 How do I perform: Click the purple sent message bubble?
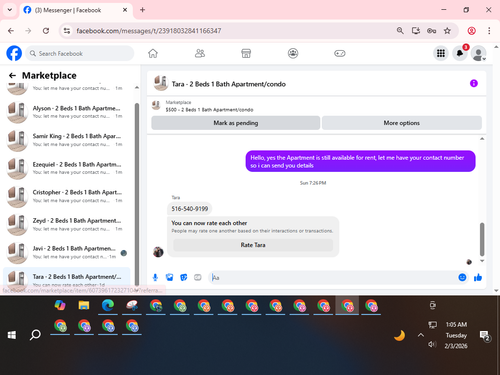tap(361, 161)
